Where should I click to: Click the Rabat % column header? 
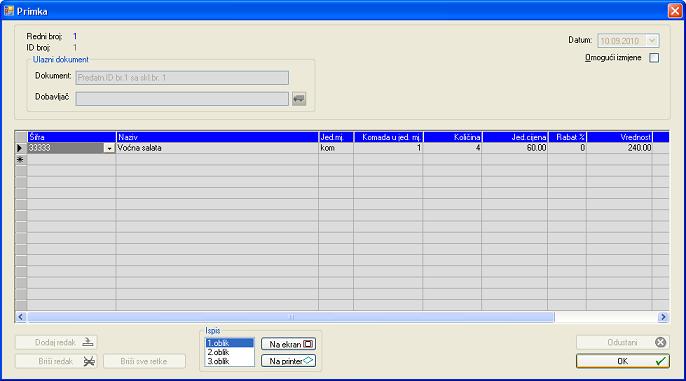coord(567,137)
